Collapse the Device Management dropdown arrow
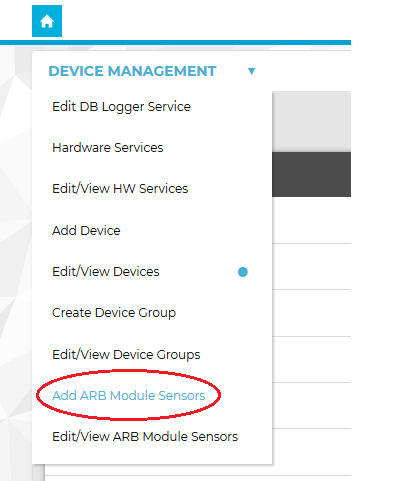This screenshot has width=402, height=481. [252, 71]
